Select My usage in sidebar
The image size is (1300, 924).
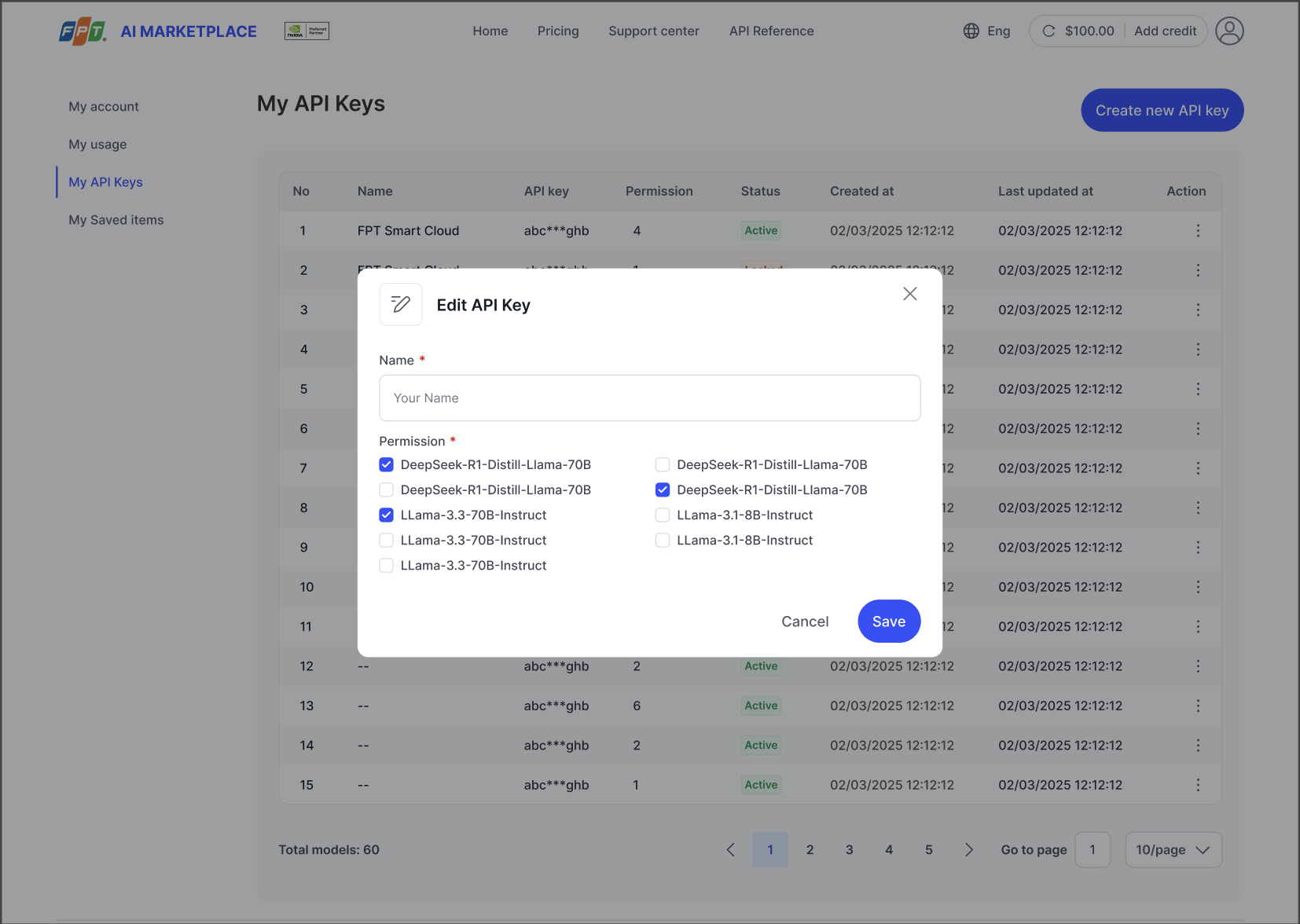click(97, 145)
